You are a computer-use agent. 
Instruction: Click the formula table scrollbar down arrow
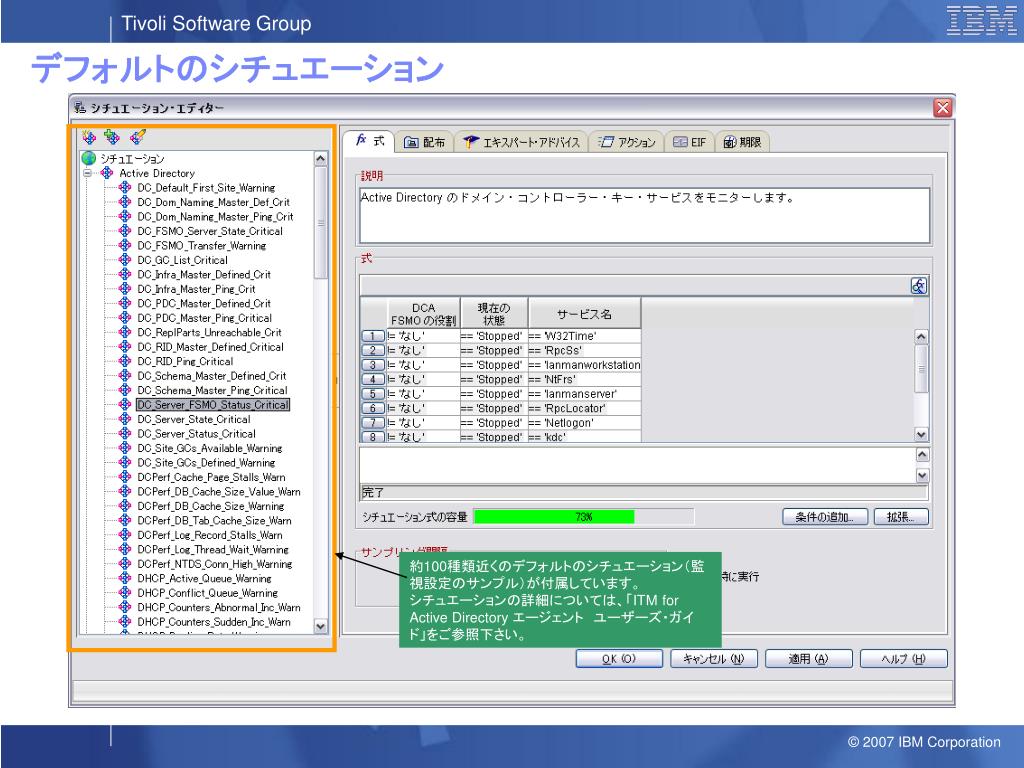pyautogui.click(x=921, y=434)
